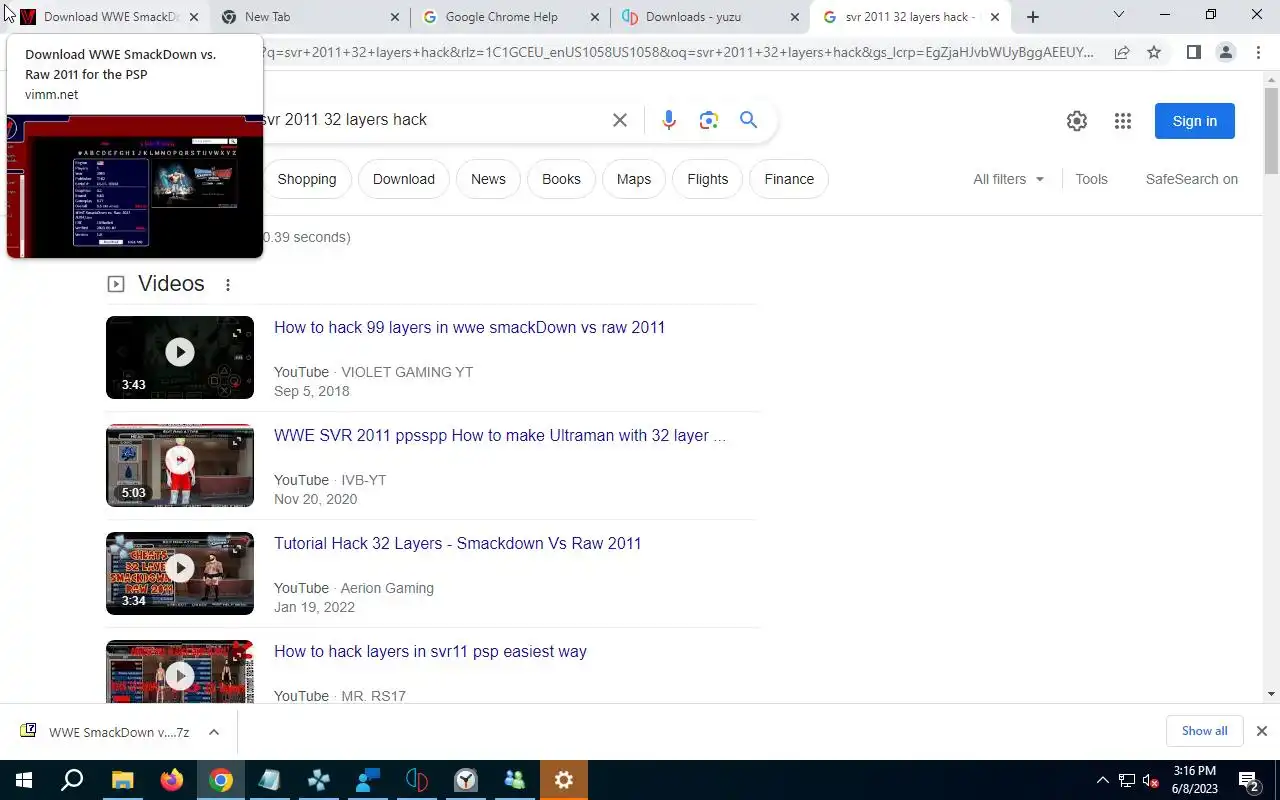Close the Downloads - yuzu tab
The height and width of the screenshot is (800, 1280).
coord(794,17)
